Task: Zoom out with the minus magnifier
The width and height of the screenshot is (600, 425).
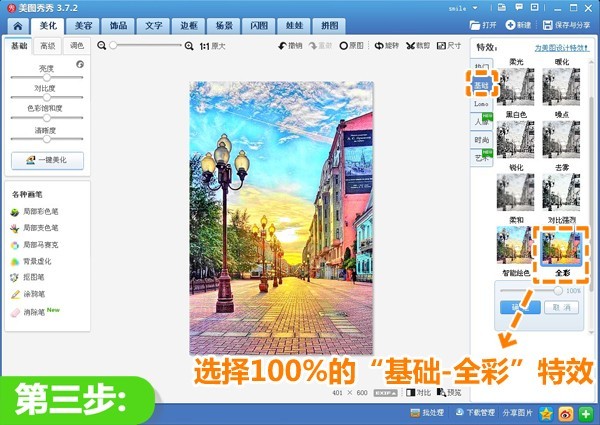Action: click(101, 46)
